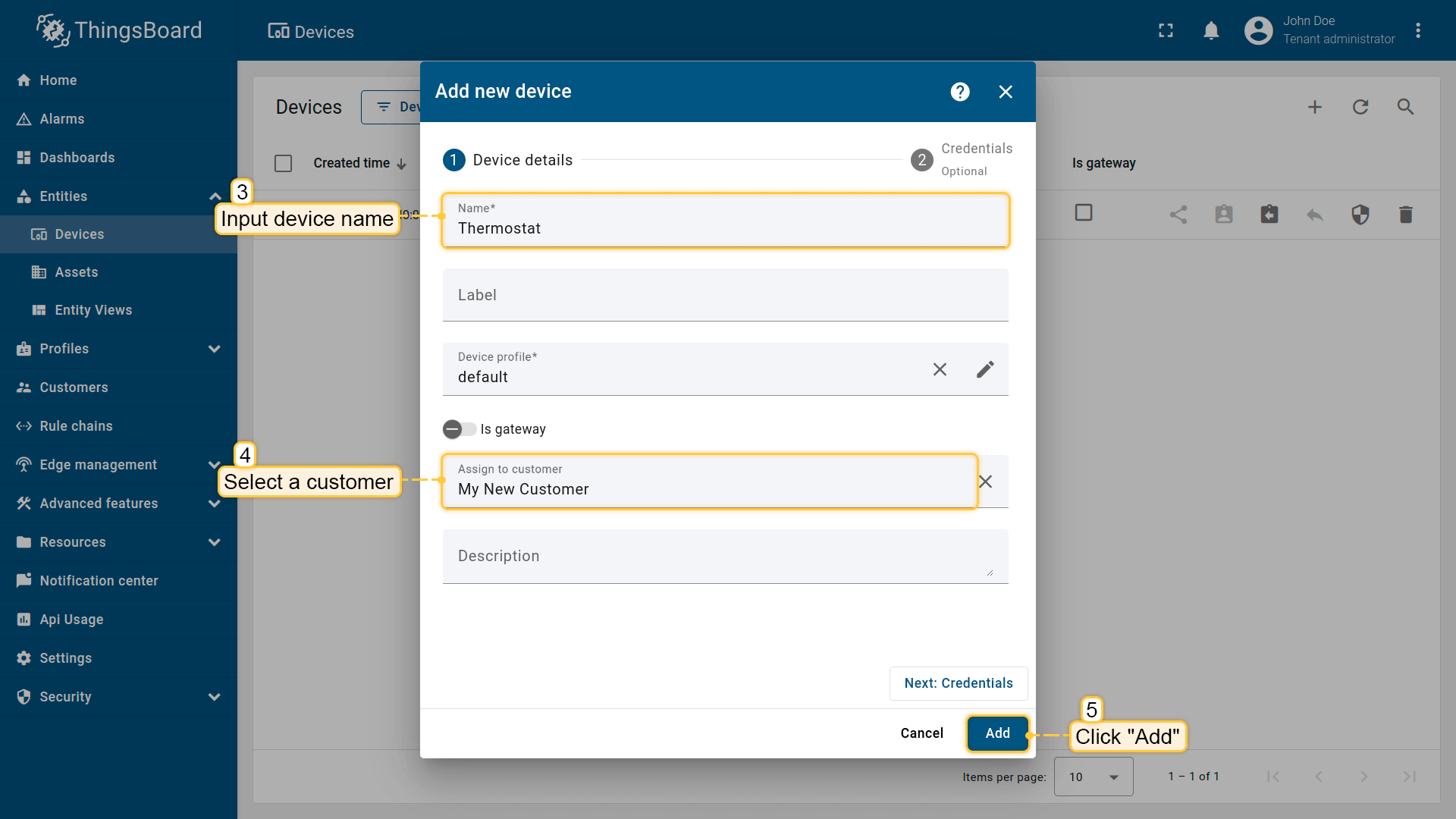Clear the assigned customer field
The width and height of the screenshot is (1456, 819).
(x=985, y=482)
